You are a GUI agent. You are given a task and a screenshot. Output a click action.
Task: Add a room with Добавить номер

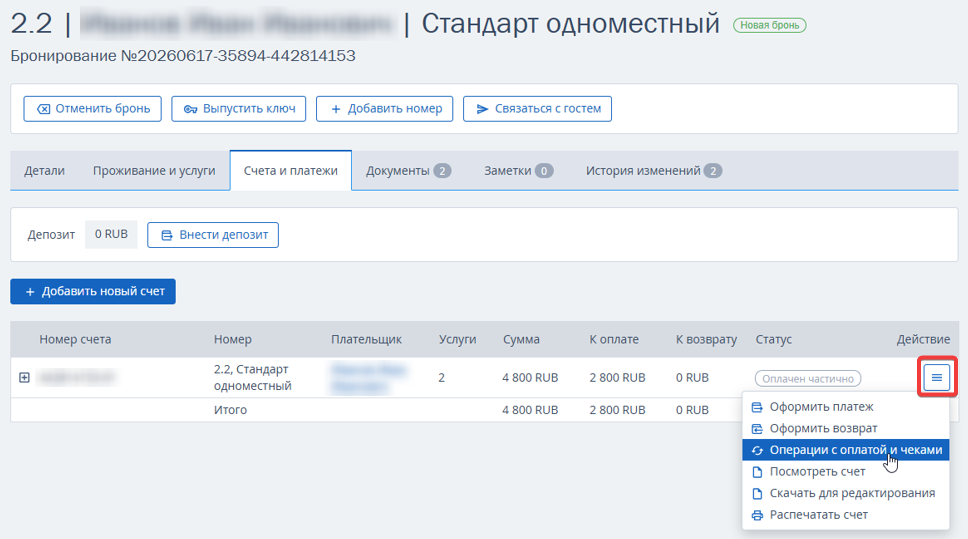[385, 109]
